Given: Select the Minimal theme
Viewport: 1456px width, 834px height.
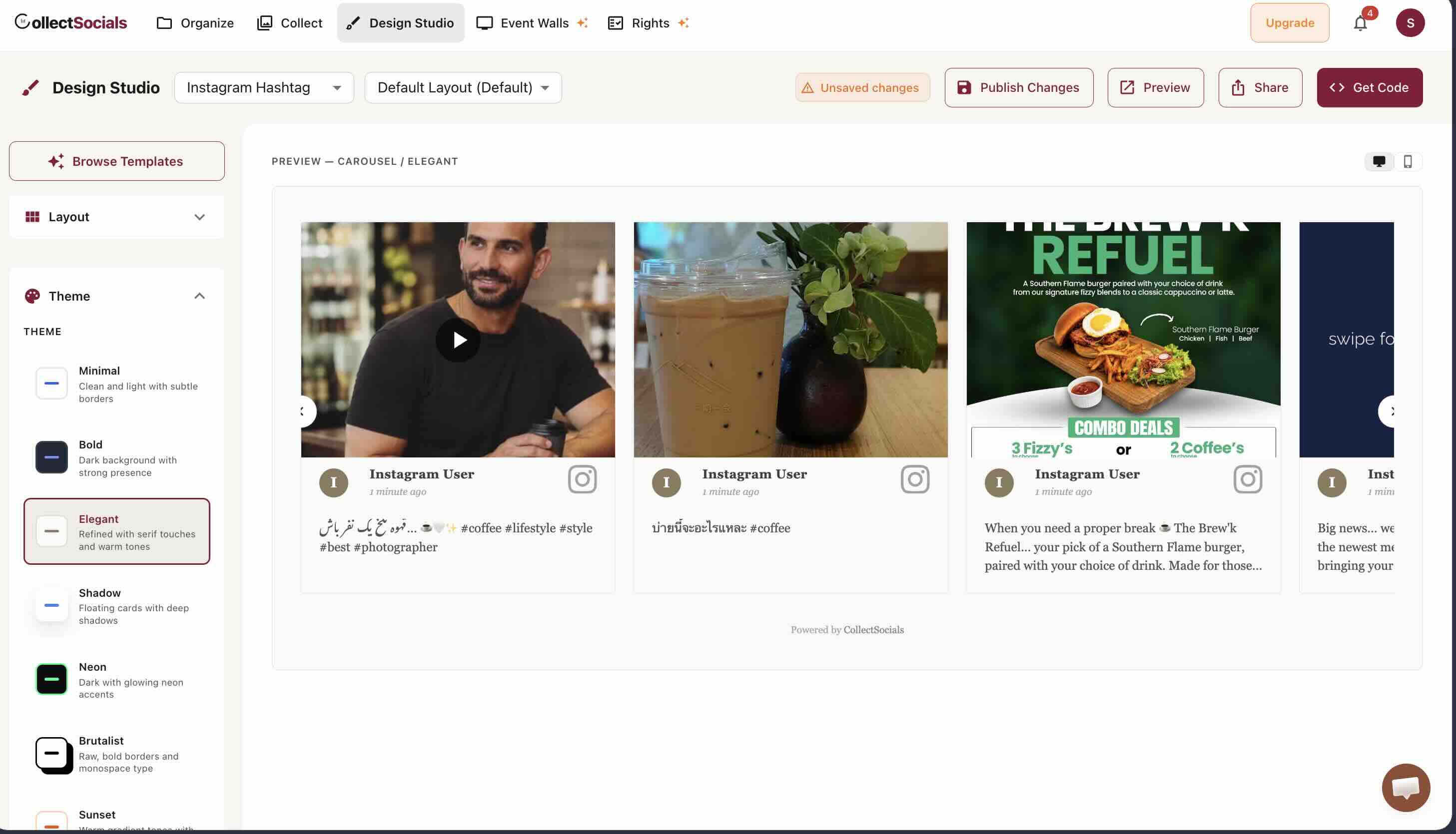Looking at the screenshot, I should [x=117, y=384].
